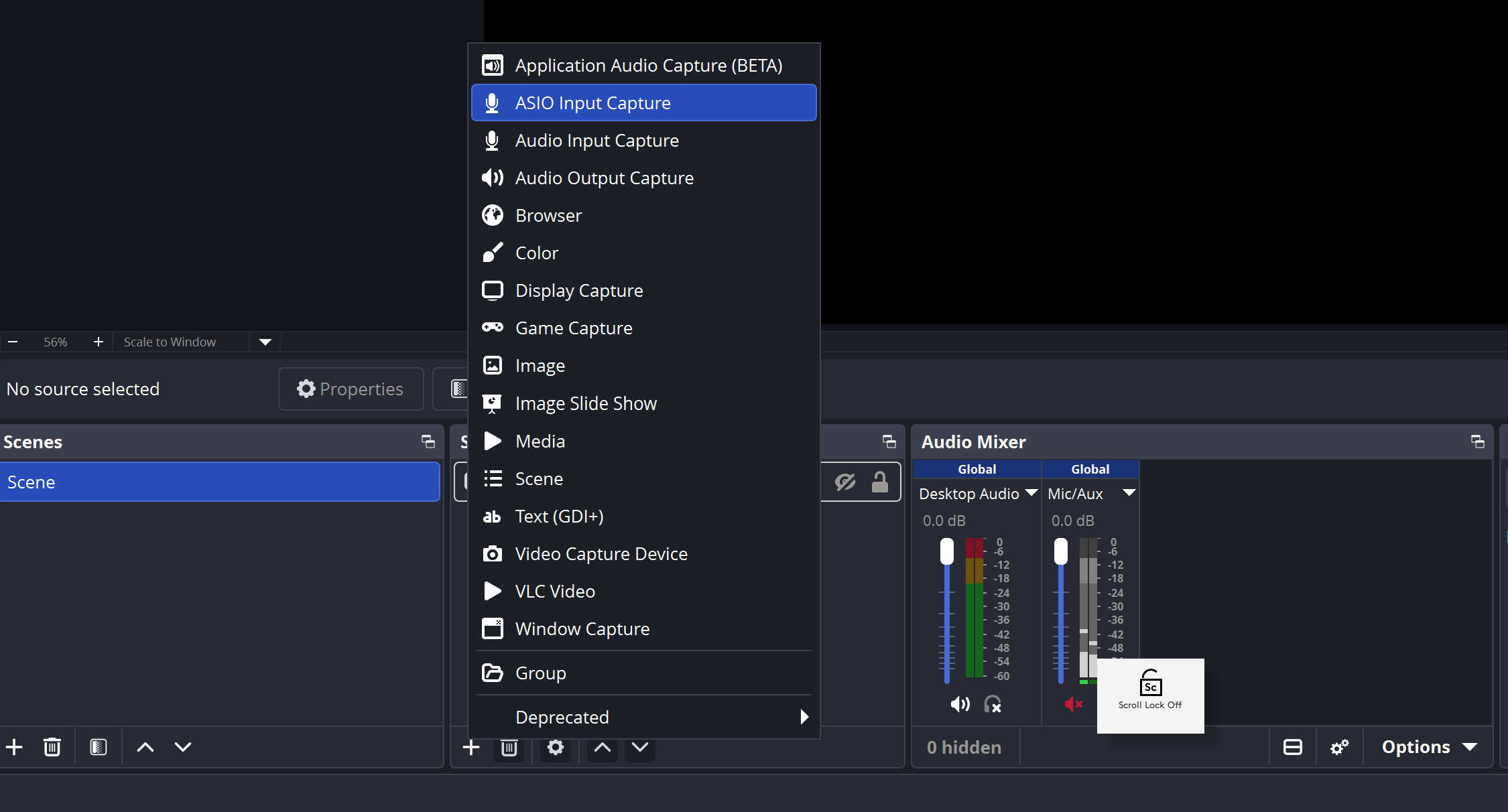Screen dimensions: 1508x812
Task: Select the Scene item in Scenes list
Action: 220,482
